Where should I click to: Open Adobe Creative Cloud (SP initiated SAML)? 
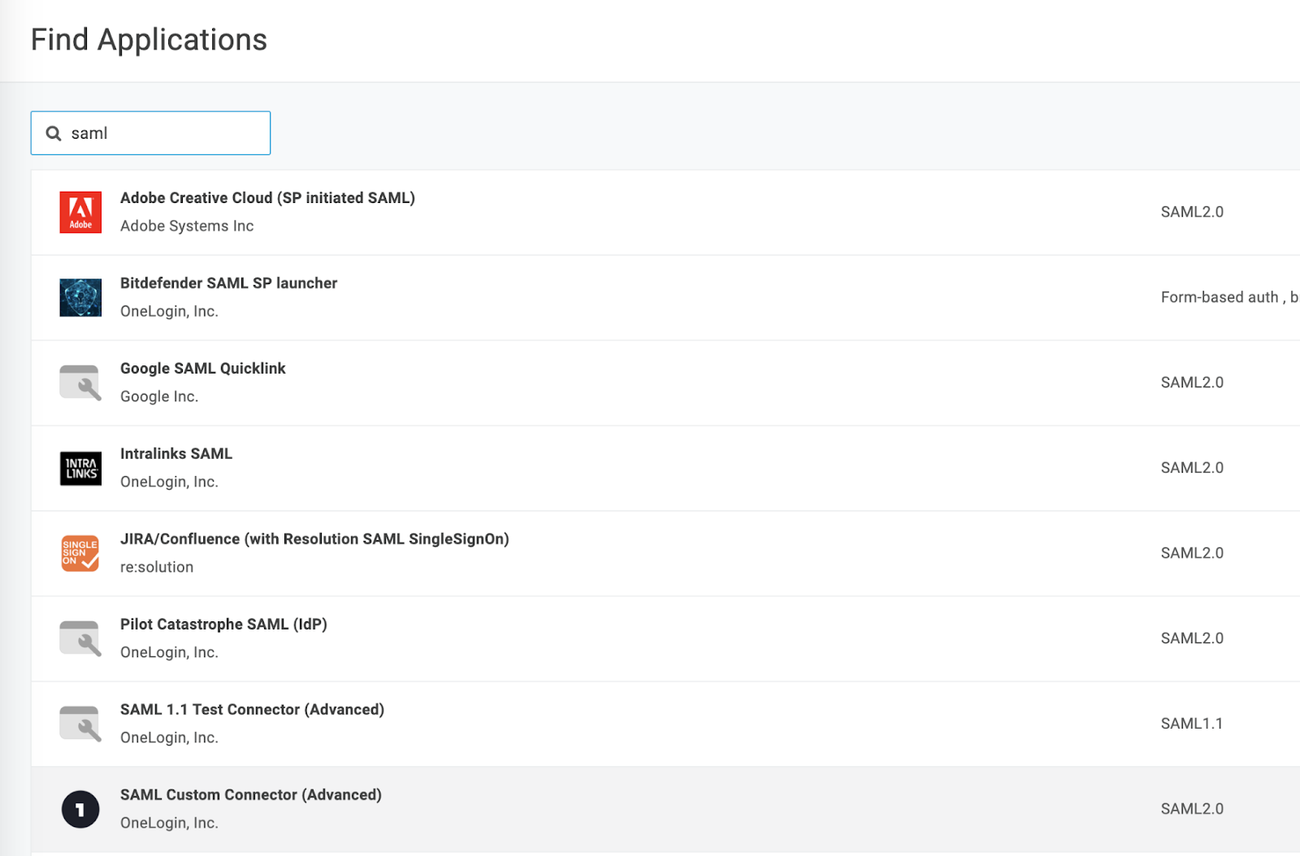coord(267,198)
